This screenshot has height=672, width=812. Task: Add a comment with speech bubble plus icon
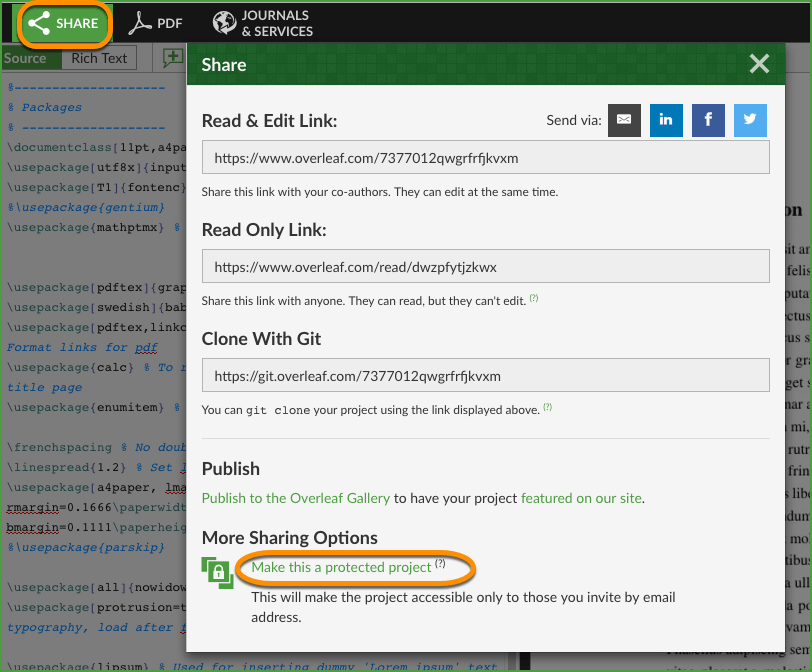tap(172, 58)
